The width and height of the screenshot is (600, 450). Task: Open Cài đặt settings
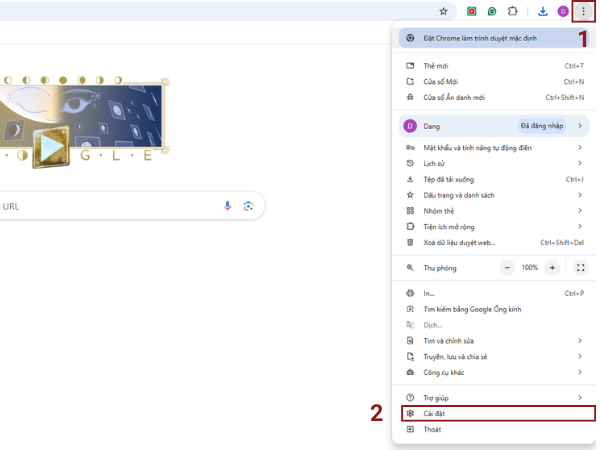coord(498,414)
